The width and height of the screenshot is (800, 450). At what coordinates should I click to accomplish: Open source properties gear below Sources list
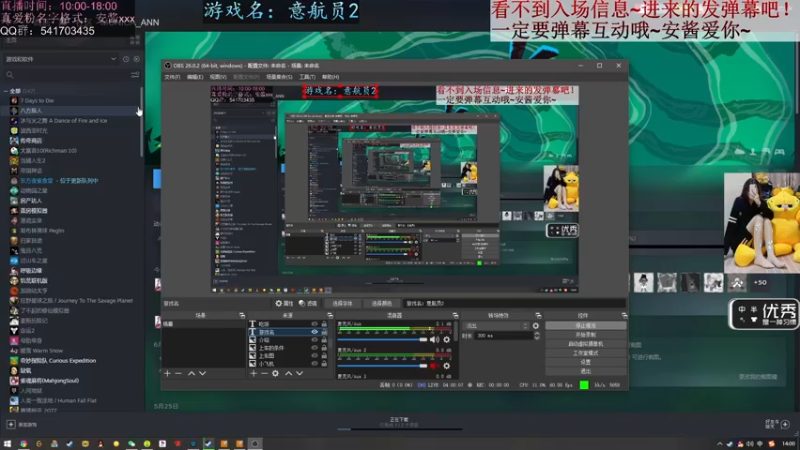pyautogui.click(x=276, y=373)
